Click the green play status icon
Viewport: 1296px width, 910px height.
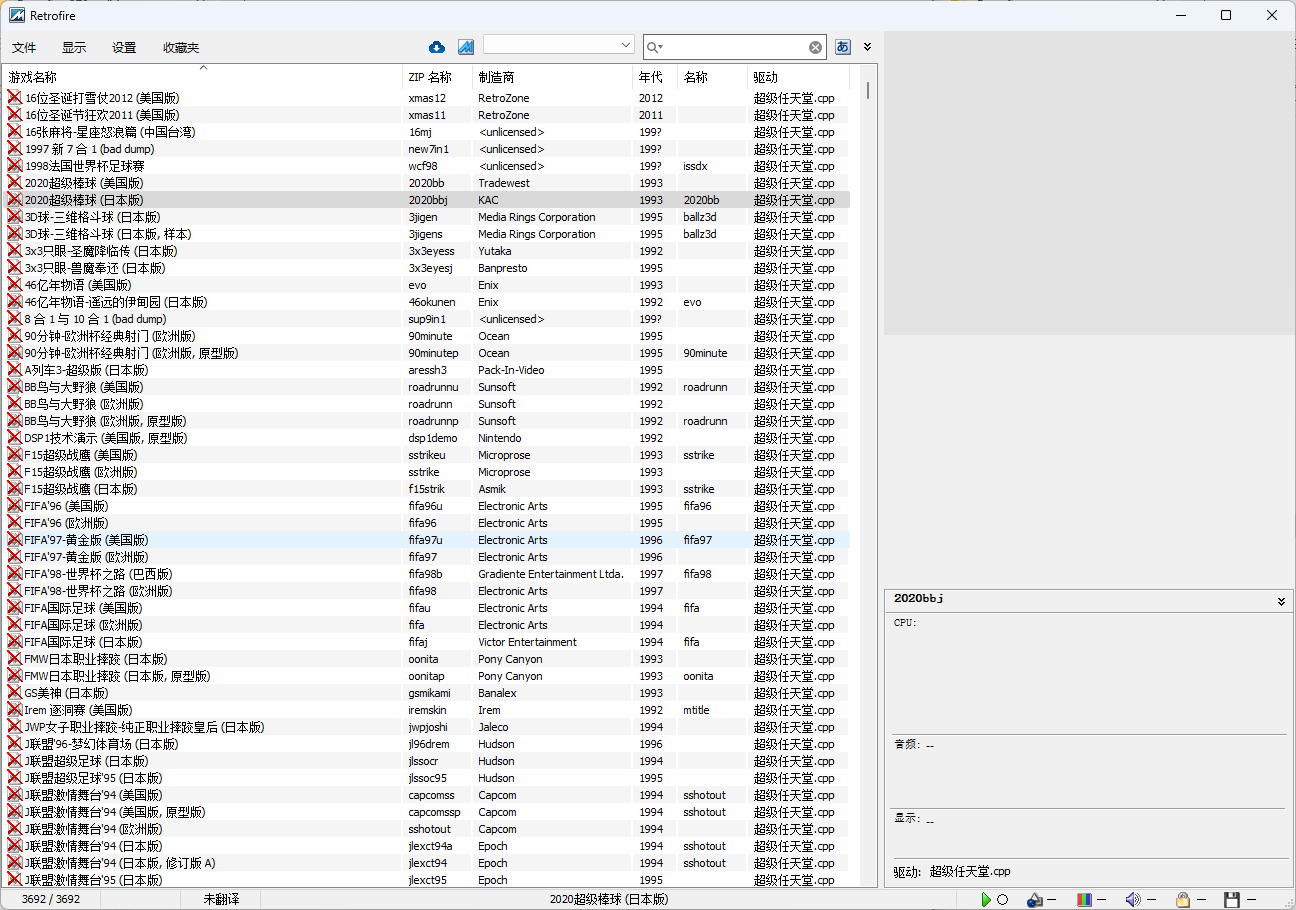point(986,900)
